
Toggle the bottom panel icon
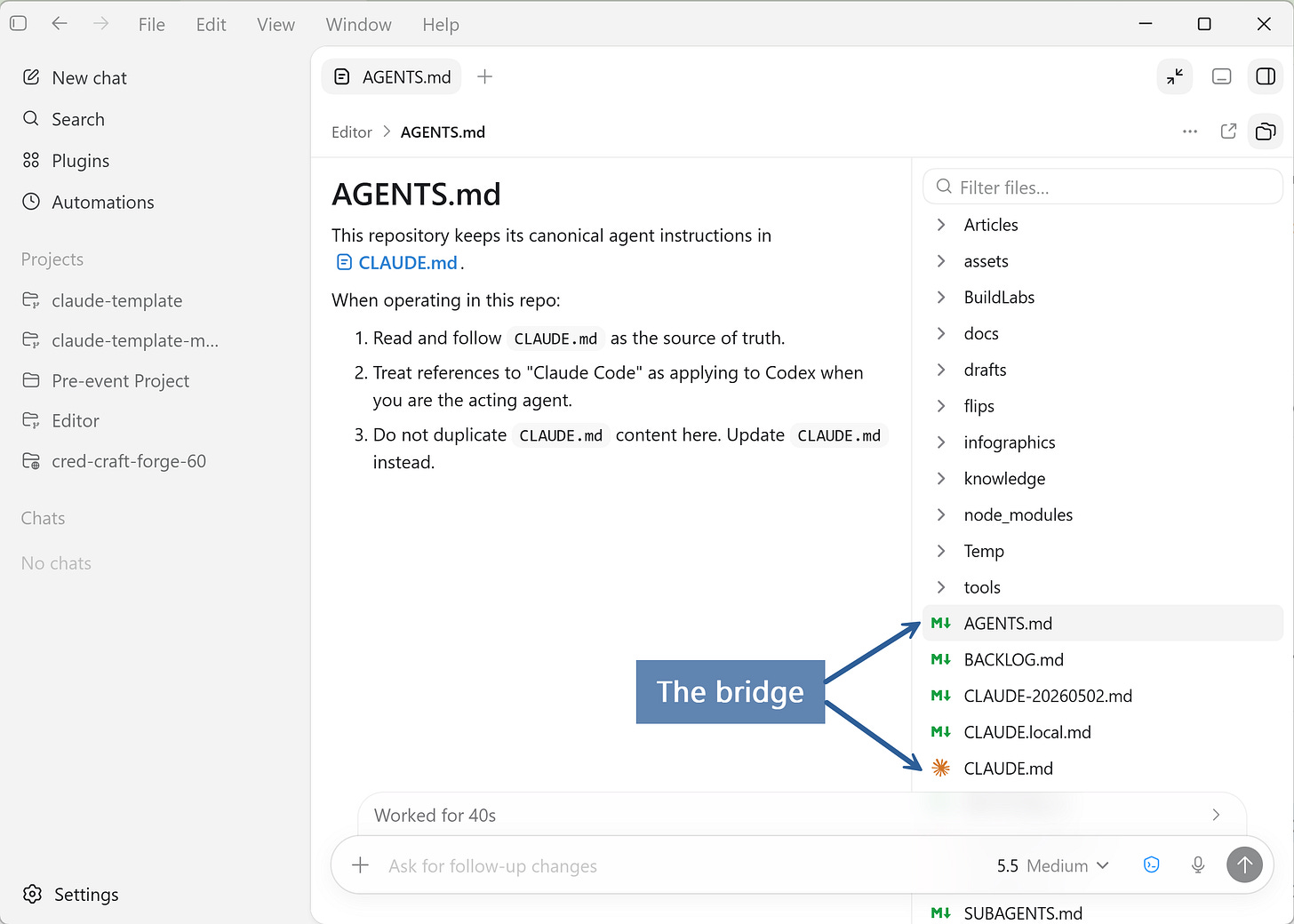point(1222,77)
